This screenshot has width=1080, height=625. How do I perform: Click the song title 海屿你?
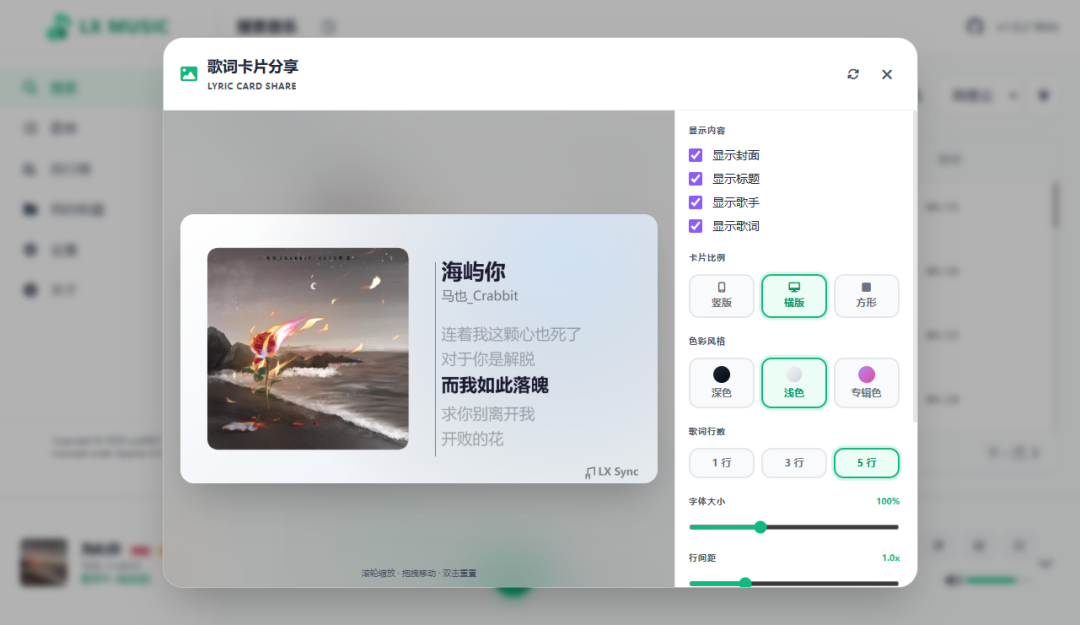coord(473,271)
